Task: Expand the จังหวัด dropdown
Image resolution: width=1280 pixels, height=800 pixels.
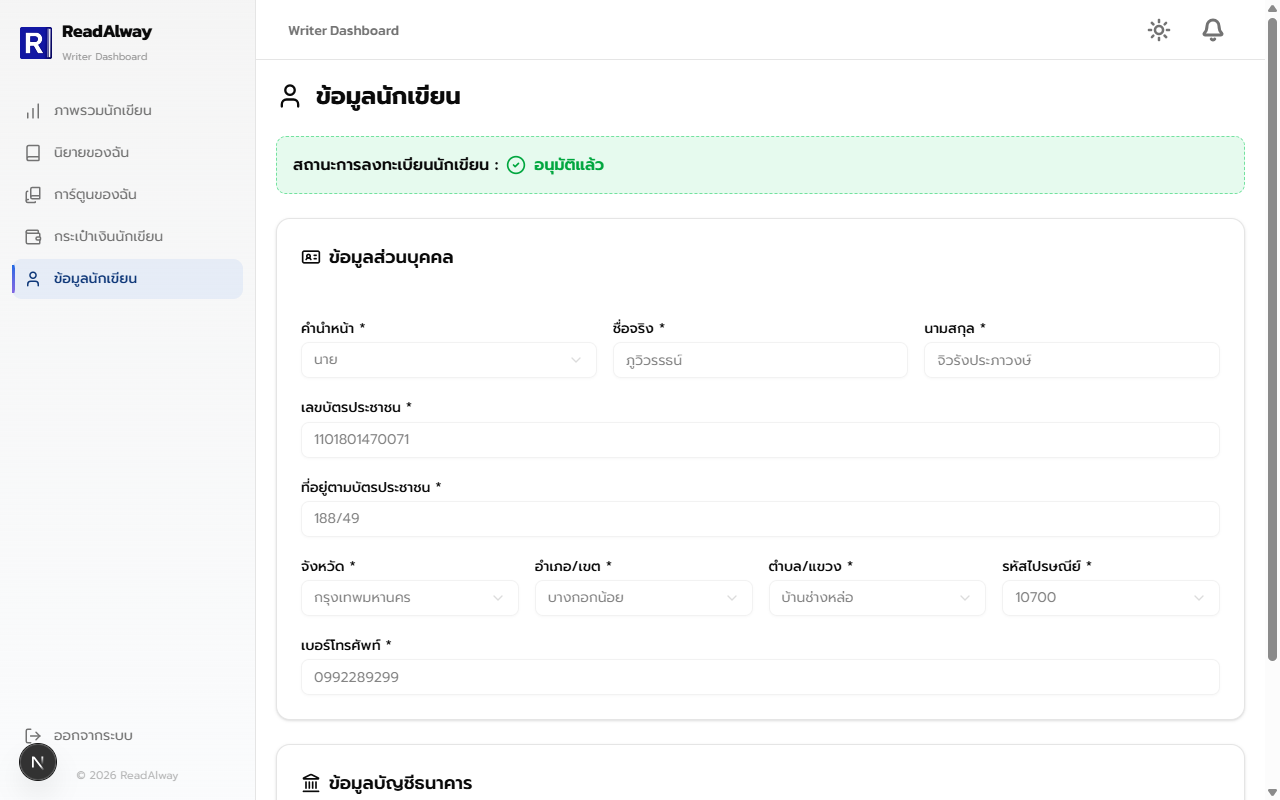Action: pos(409,598)
